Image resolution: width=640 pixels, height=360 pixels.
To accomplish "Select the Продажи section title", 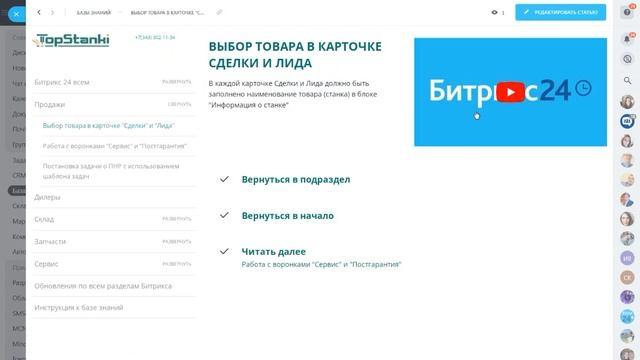I will [50, 104].
